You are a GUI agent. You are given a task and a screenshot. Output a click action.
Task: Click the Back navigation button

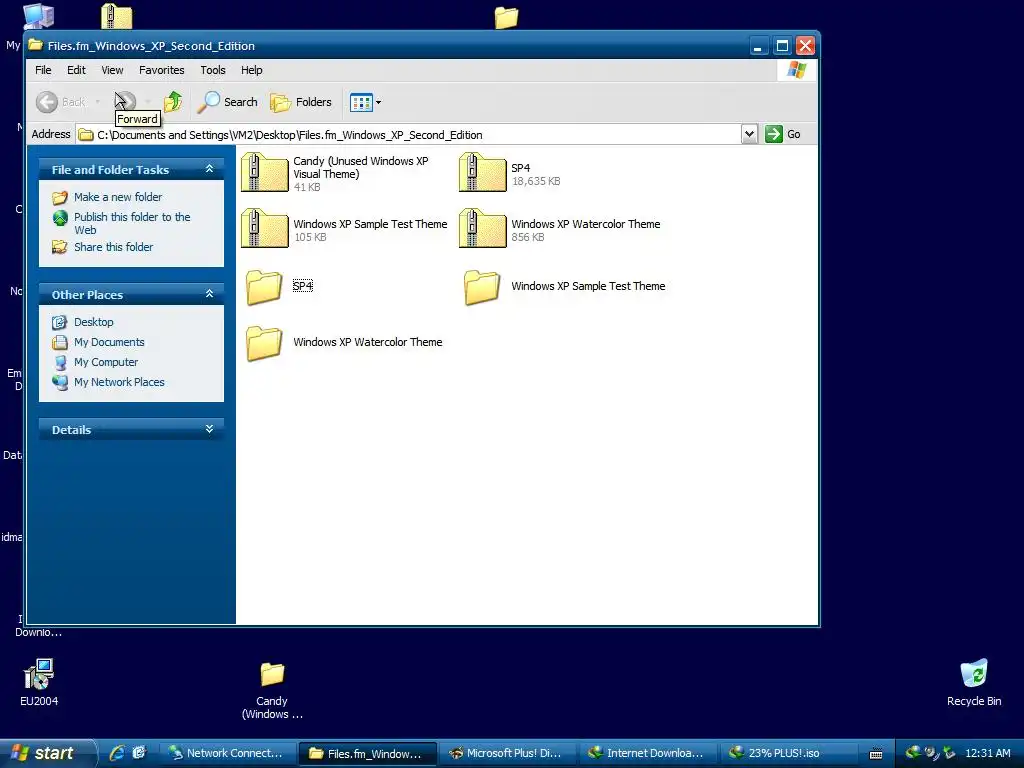[x=60, y=102]
